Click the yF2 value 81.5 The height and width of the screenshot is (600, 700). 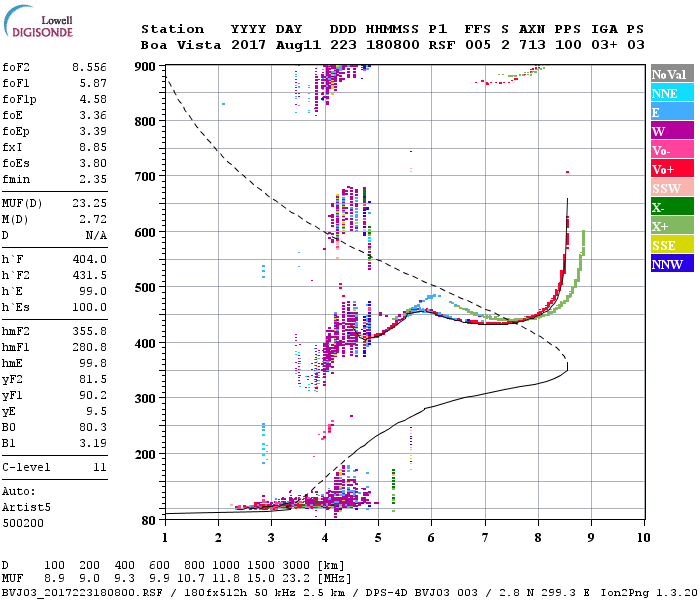click(x=93, y=379)
